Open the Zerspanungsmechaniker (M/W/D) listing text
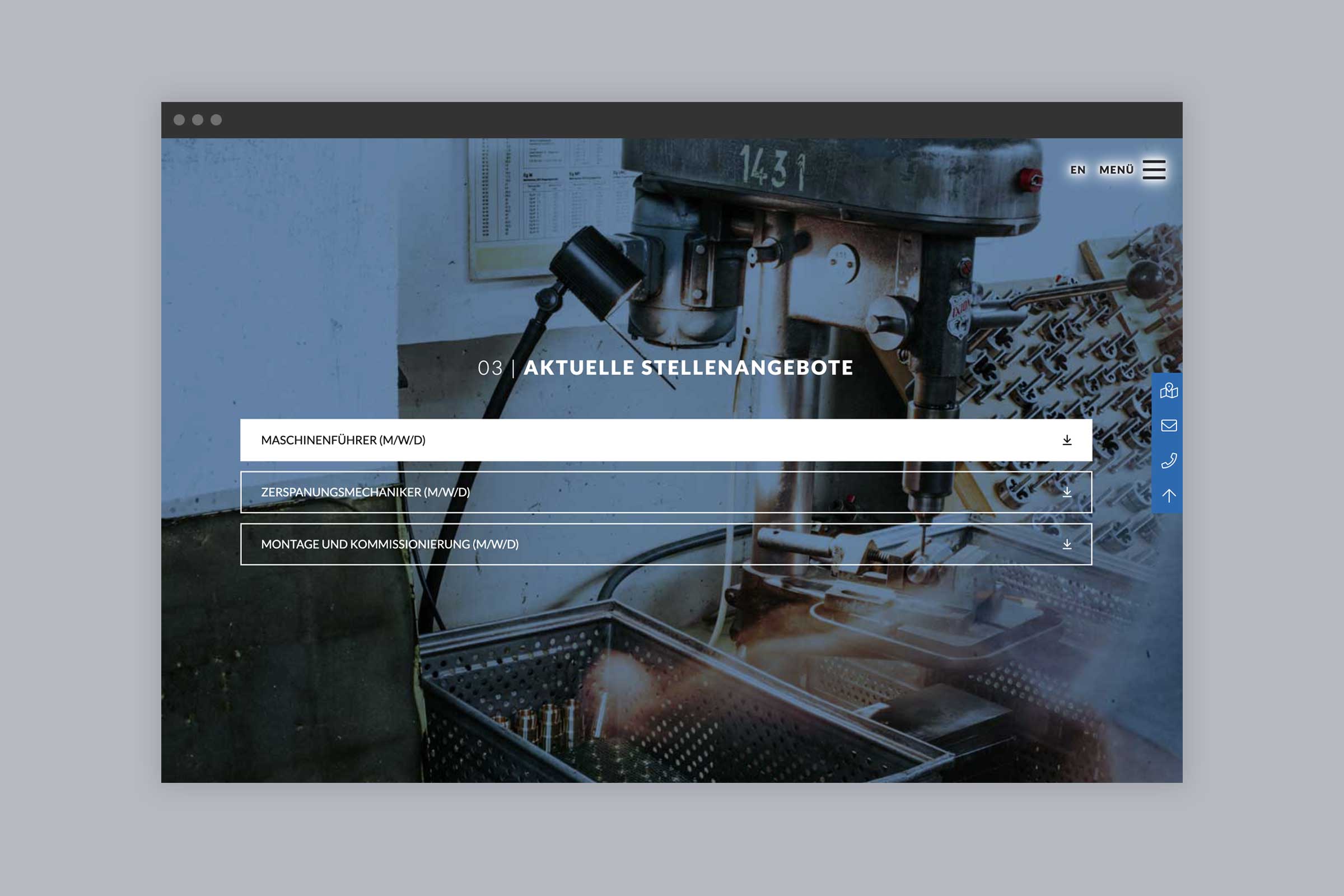The width and height of the screenshot is (1344, 896). [x=365, y=492]
